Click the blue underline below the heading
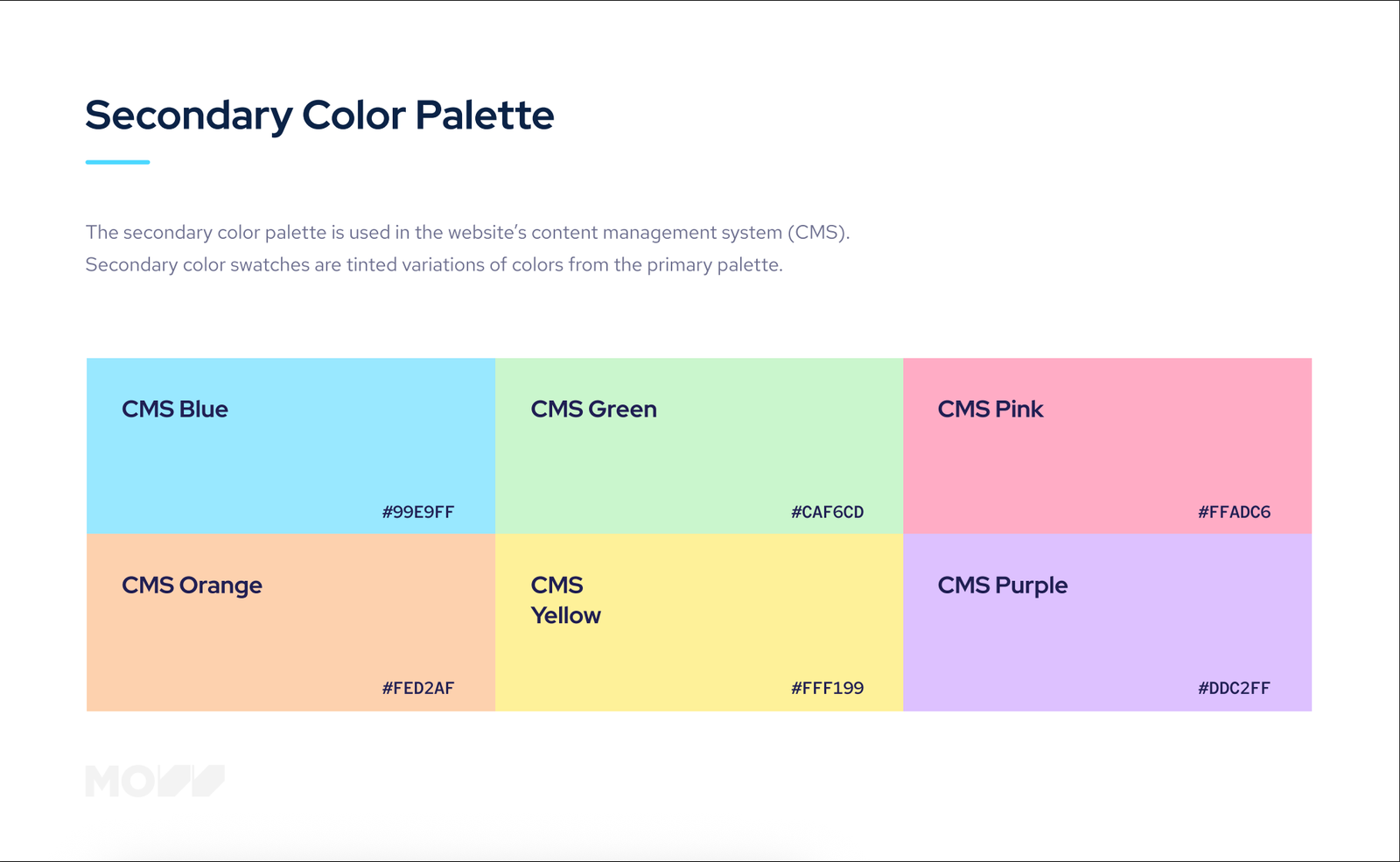The width and height of the screenshot is (1400, 862). click(117, 162)
